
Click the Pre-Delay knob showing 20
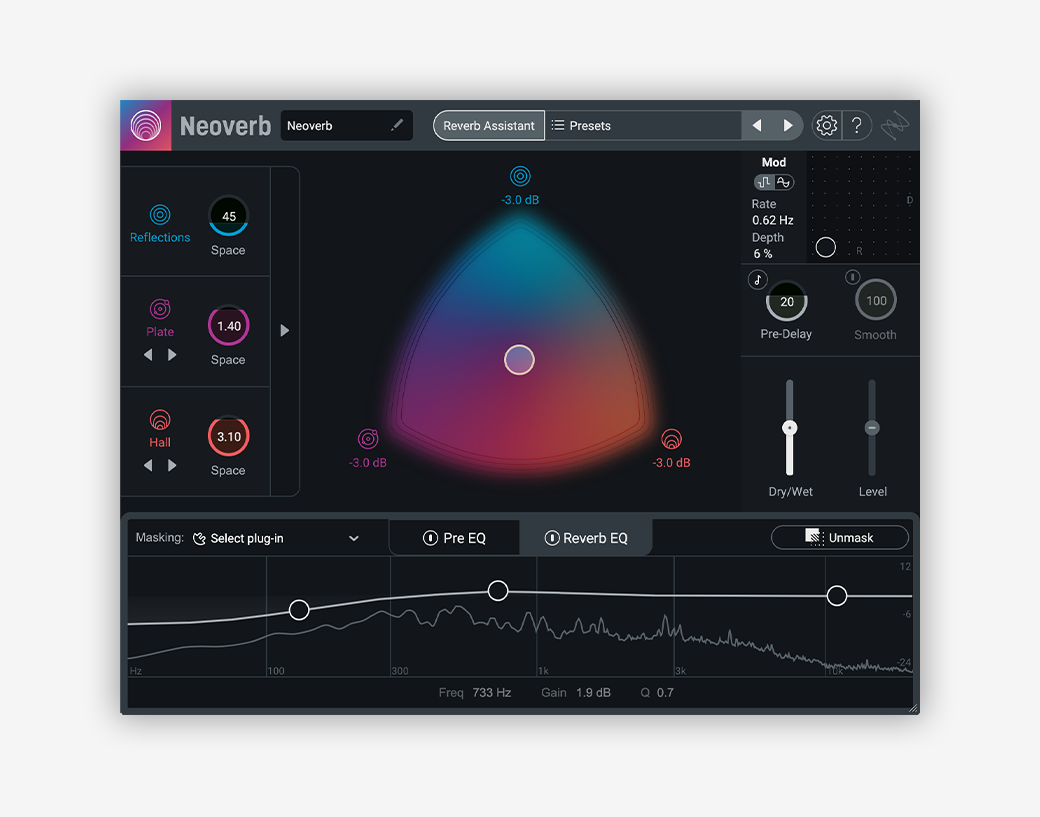click(787, 302)
